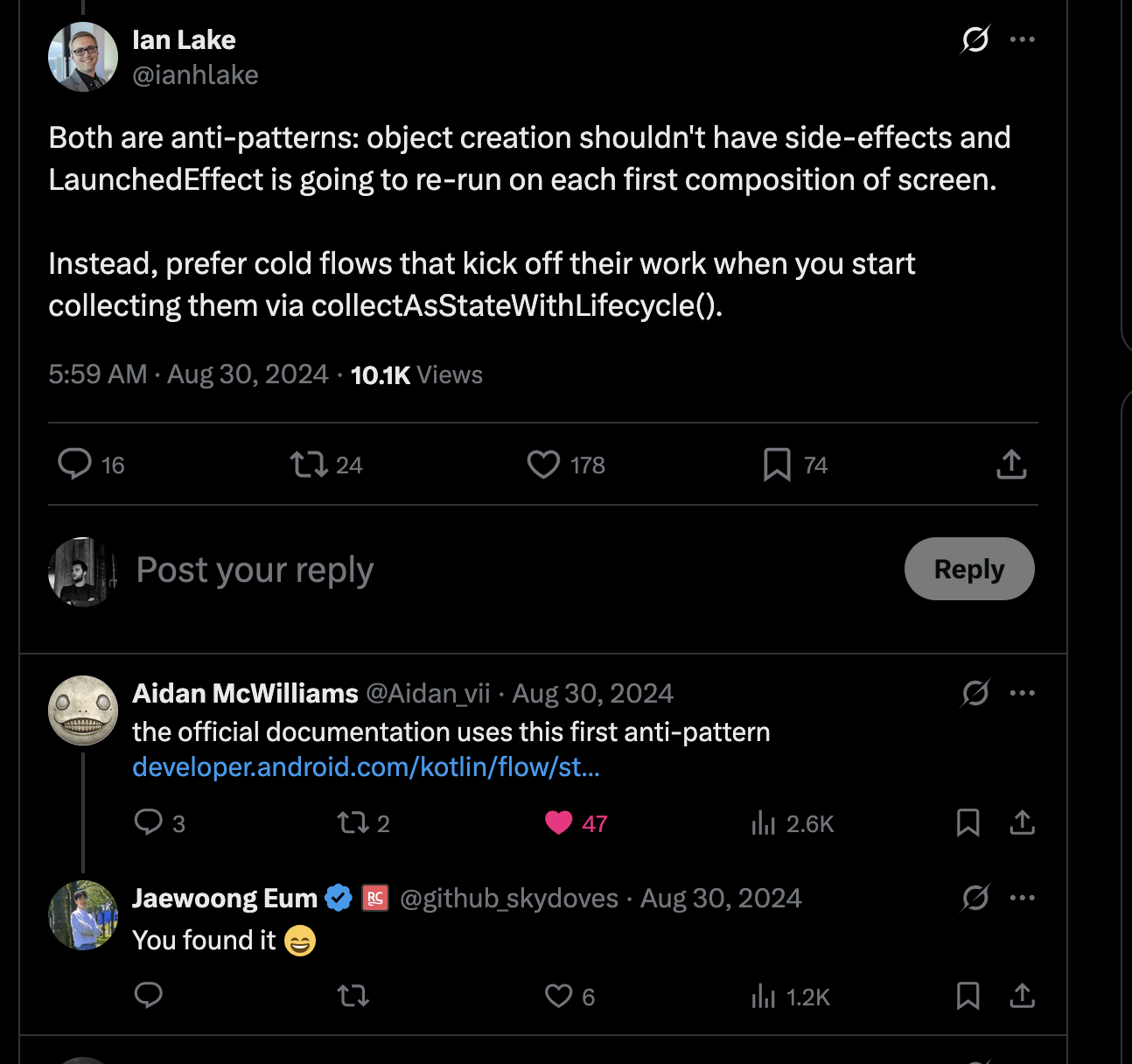The image size is (1132, 1064).
Task: Open developer.android.com kotlin flow link
Action: tap(366, 767)
